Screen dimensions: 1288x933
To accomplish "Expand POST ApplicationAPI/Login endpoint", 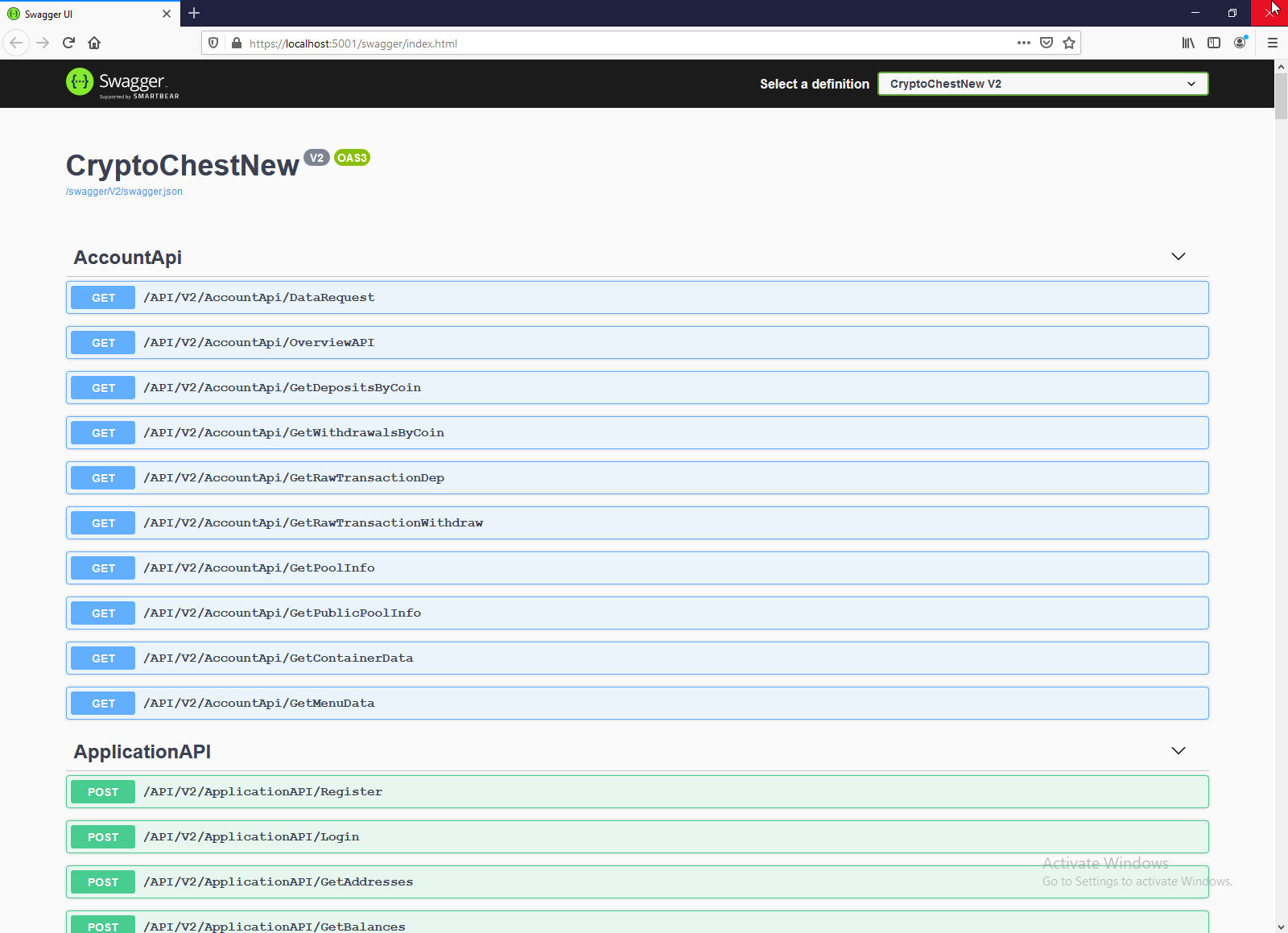I will click(638, 837).
